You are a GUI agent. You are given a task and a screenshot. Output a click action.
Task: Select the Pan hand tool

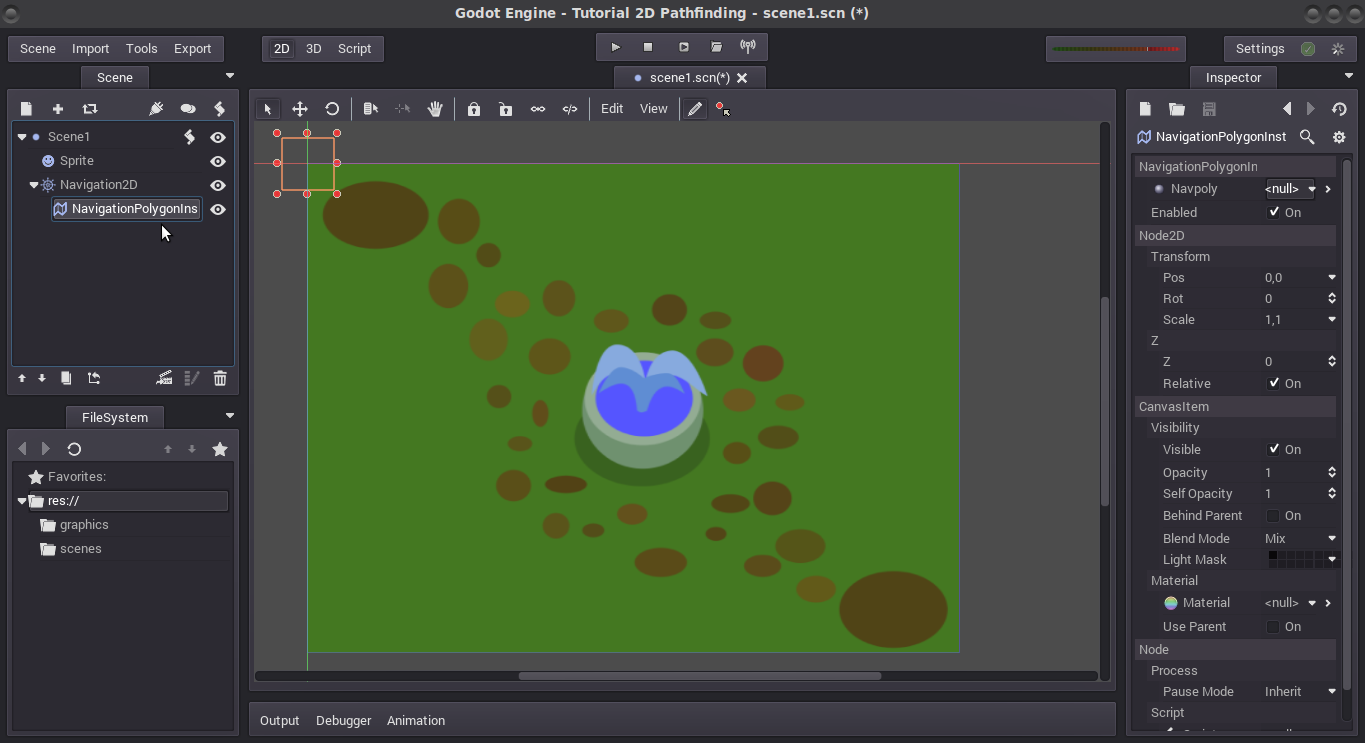[435, 109]
